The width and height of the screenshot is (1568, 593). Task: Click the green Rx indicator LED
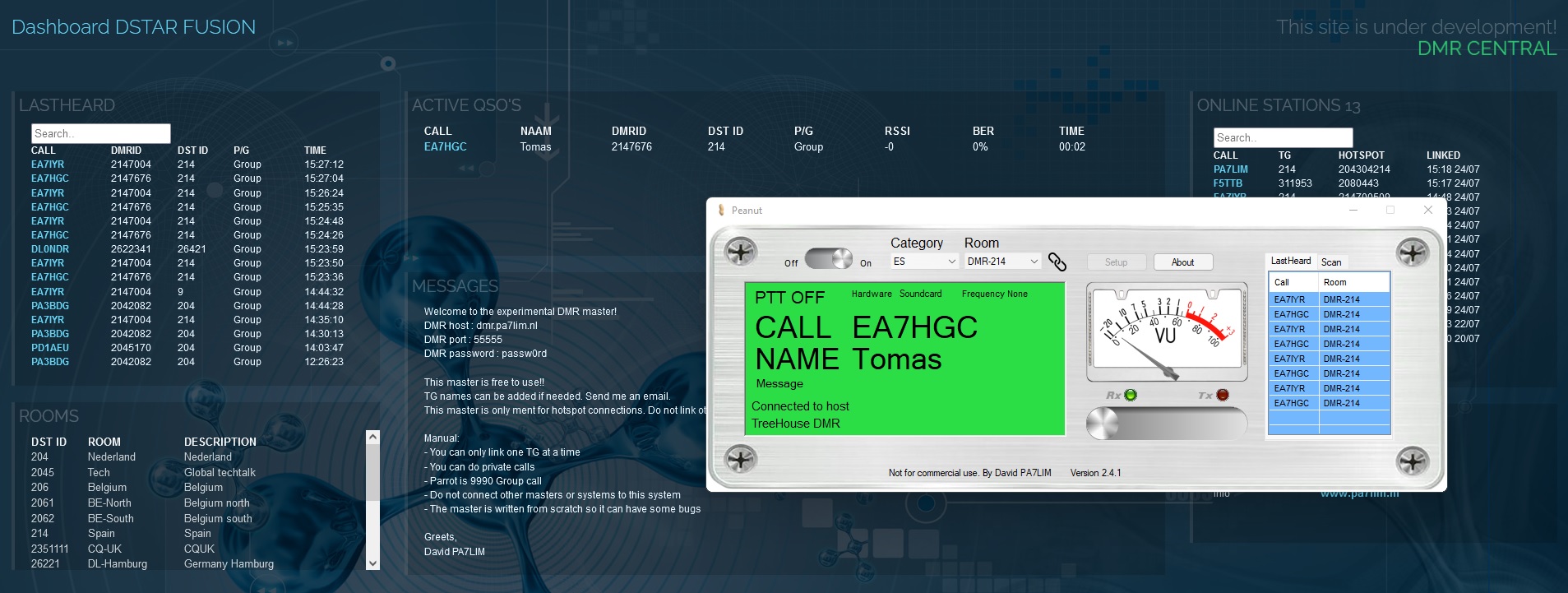(x=1131, y=396)
